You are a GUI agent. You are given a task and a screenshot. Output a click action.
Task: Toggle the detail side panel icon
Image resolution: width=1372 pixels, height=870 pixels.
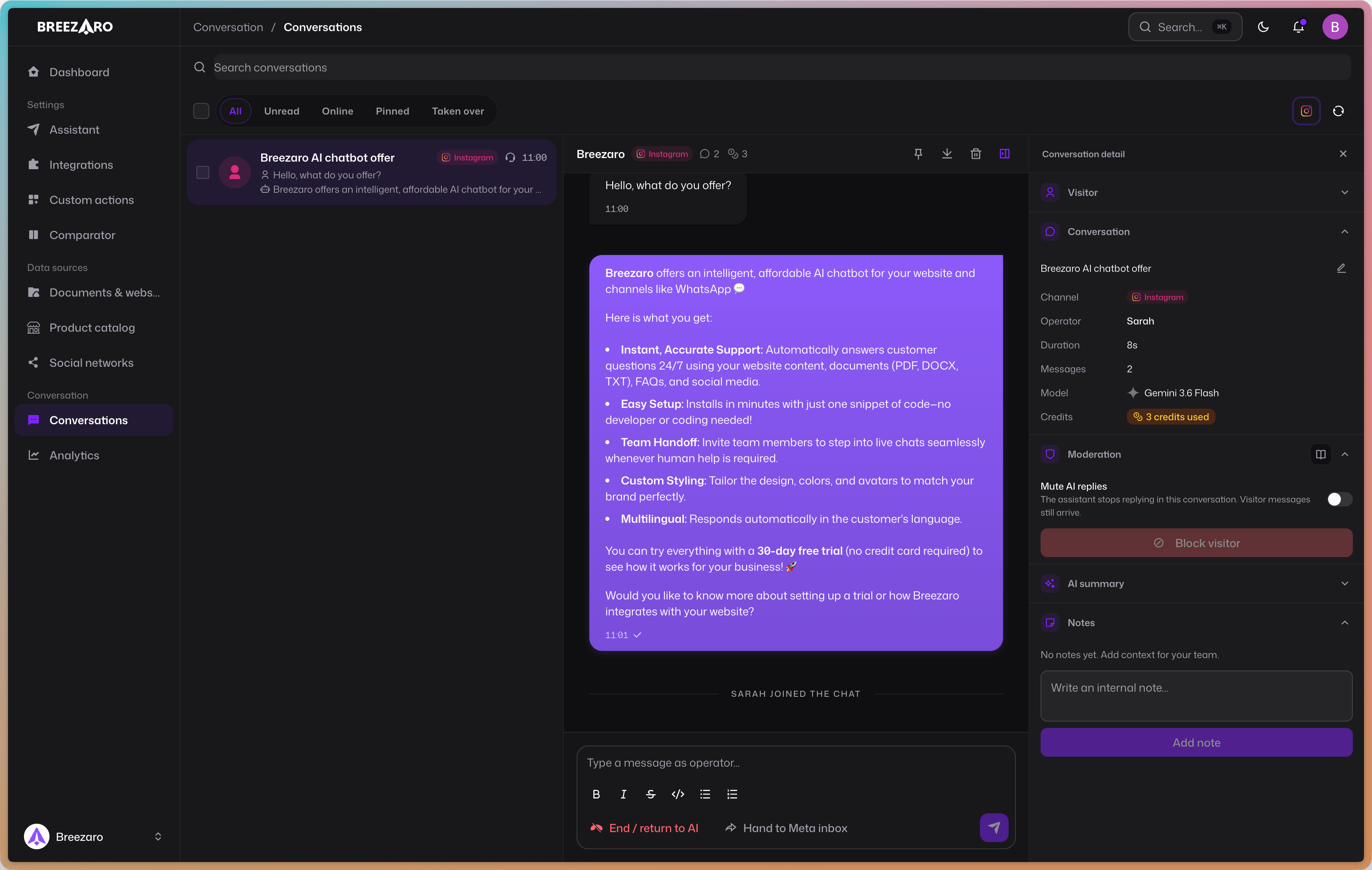(1005, 154)
